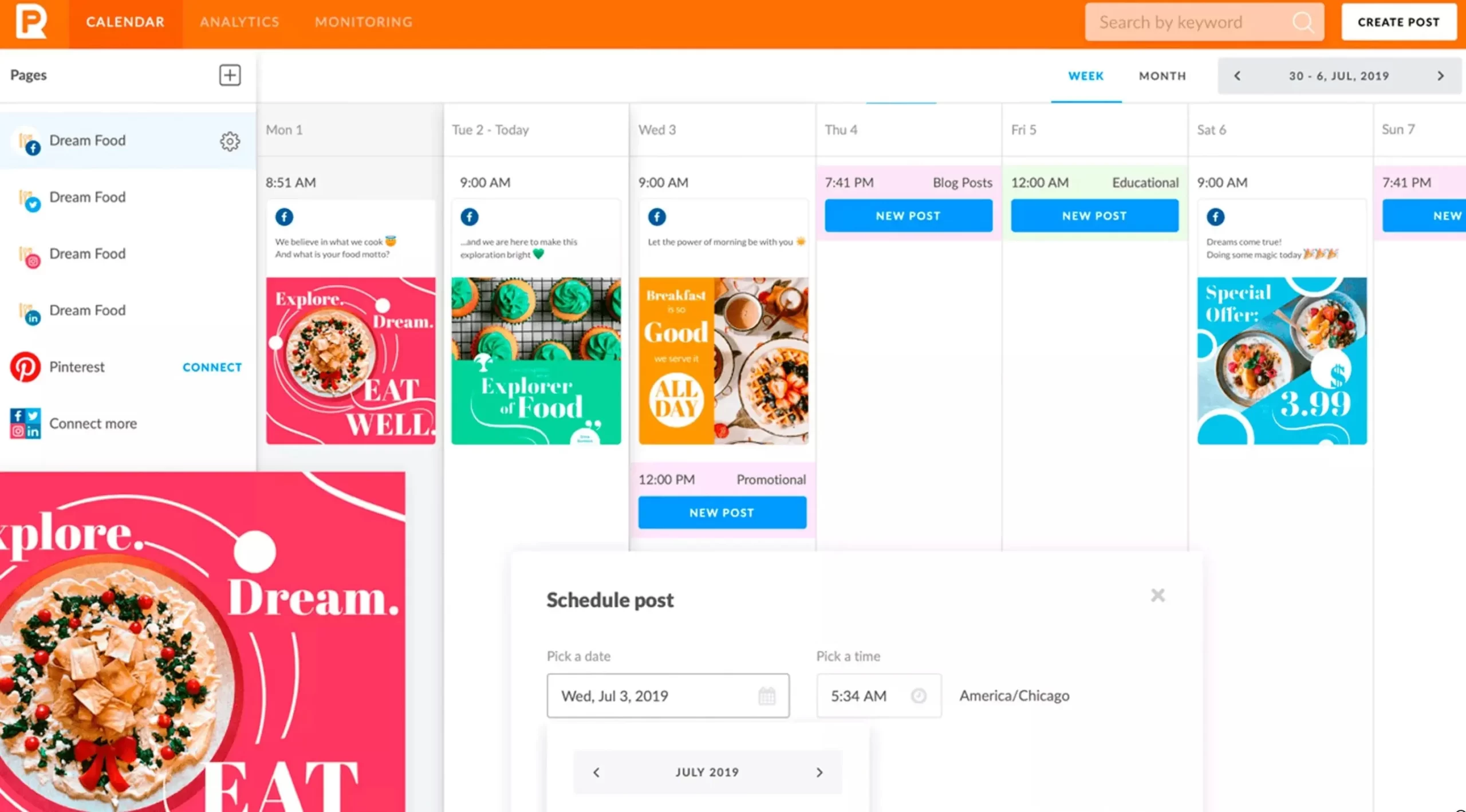
Task: Click CONNECT link for Pinterest
Action: tap(212, 367)
